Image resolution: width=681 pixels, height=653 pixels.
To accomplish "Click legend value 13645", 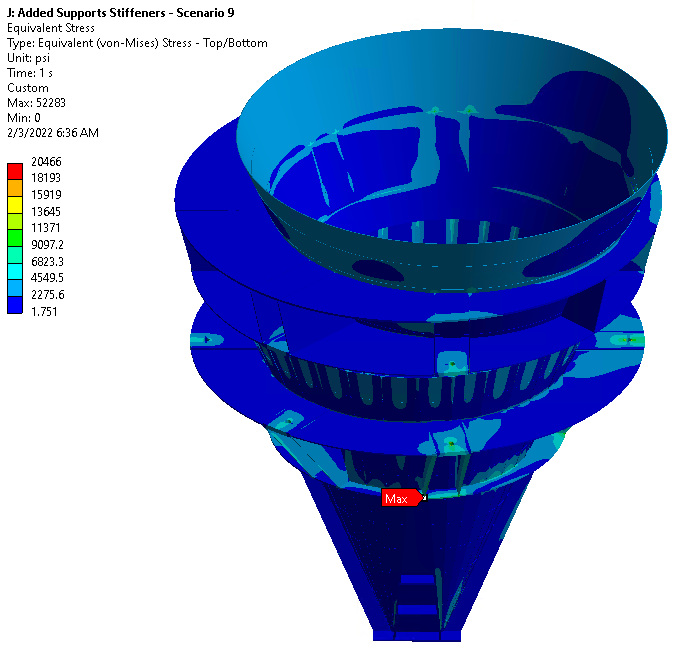I will coord(46,212).
